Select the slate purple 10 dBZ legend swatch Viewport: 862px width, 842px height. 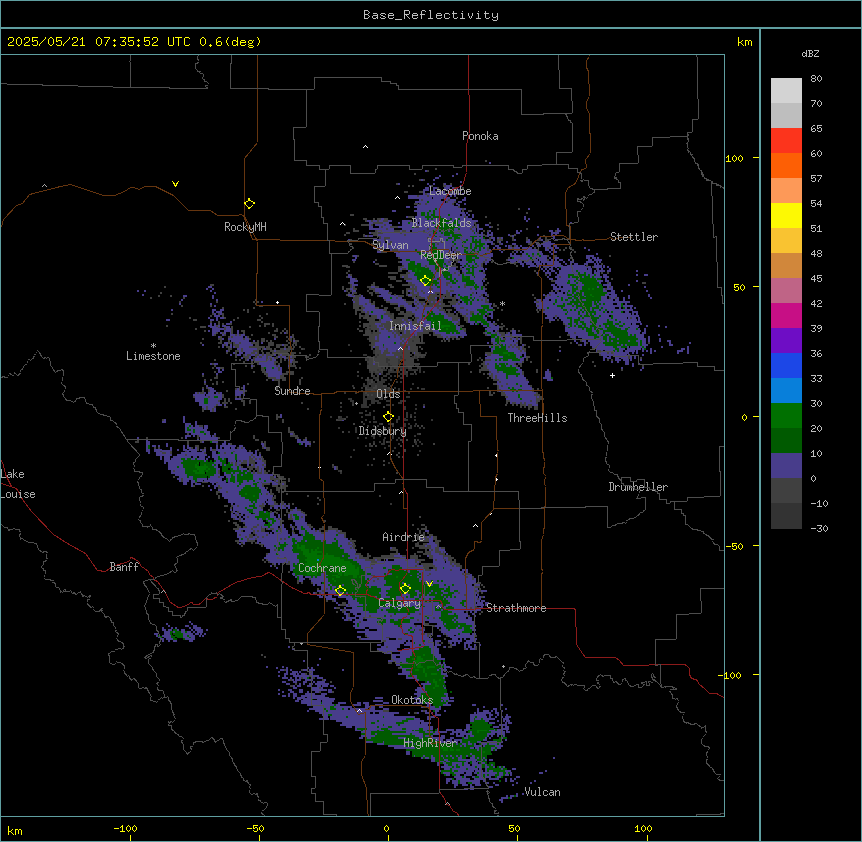tap(786, 466)
